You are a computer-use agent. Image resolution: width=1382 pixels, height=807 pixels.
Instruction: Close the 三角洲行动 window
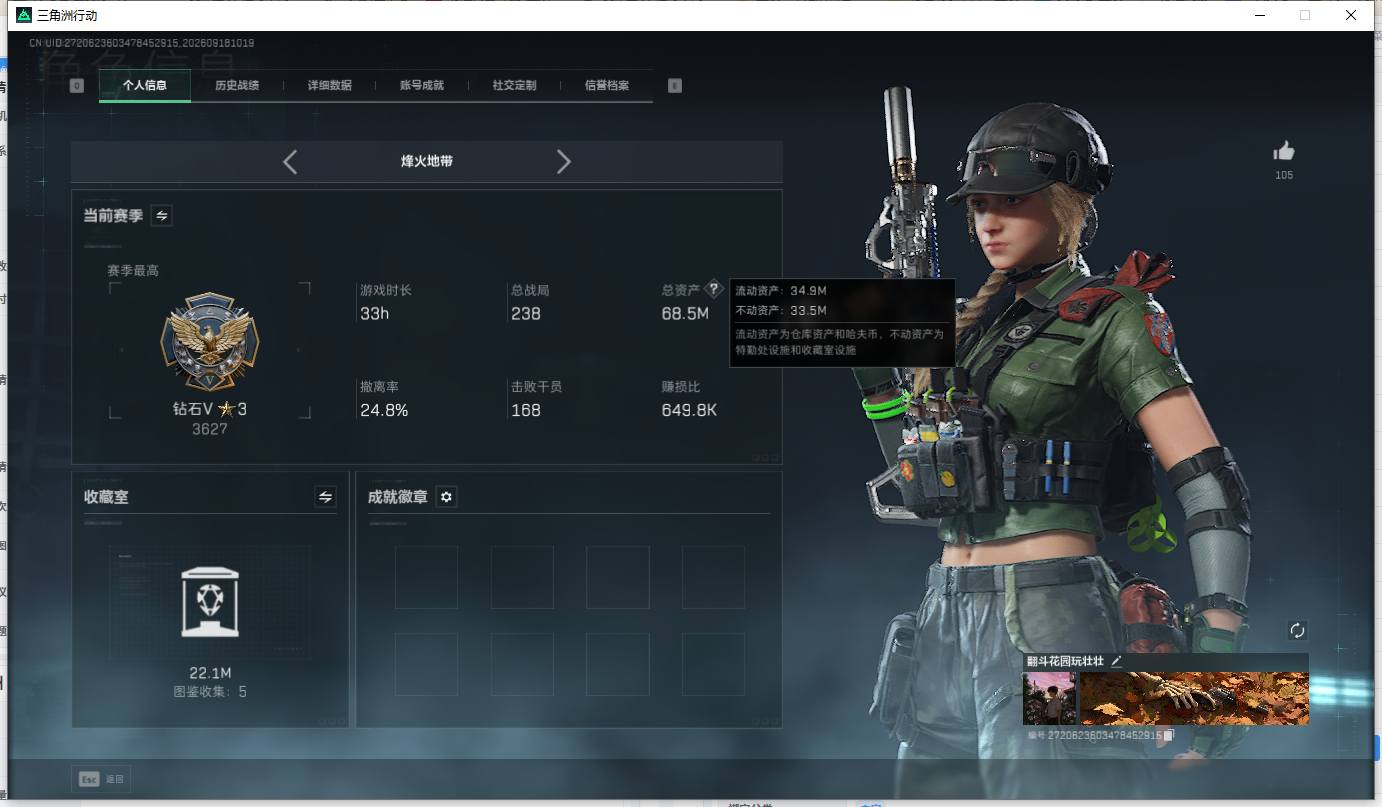coord(1351,15)
